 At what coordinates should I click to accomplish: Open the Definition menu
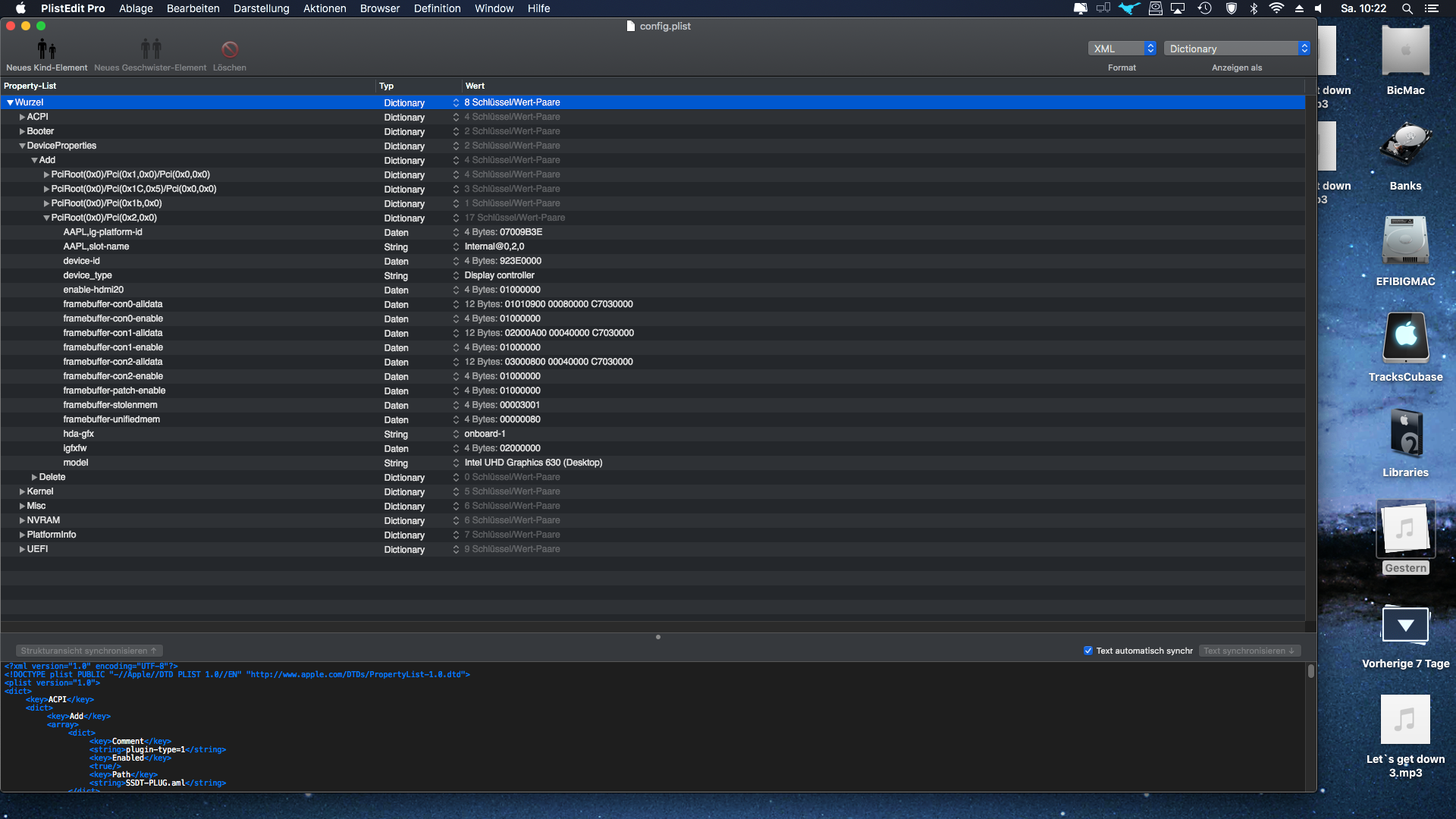437,8
